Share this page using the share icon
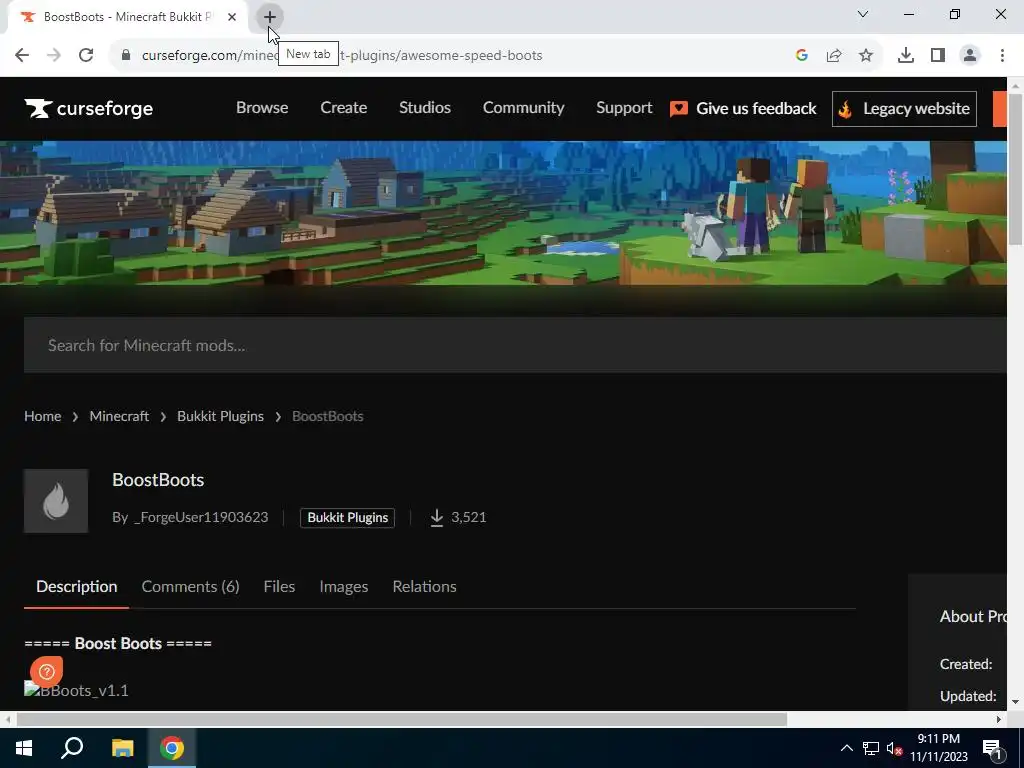Image resolution: width=1024 pixels, height=768 pixels. coord(833,55)
